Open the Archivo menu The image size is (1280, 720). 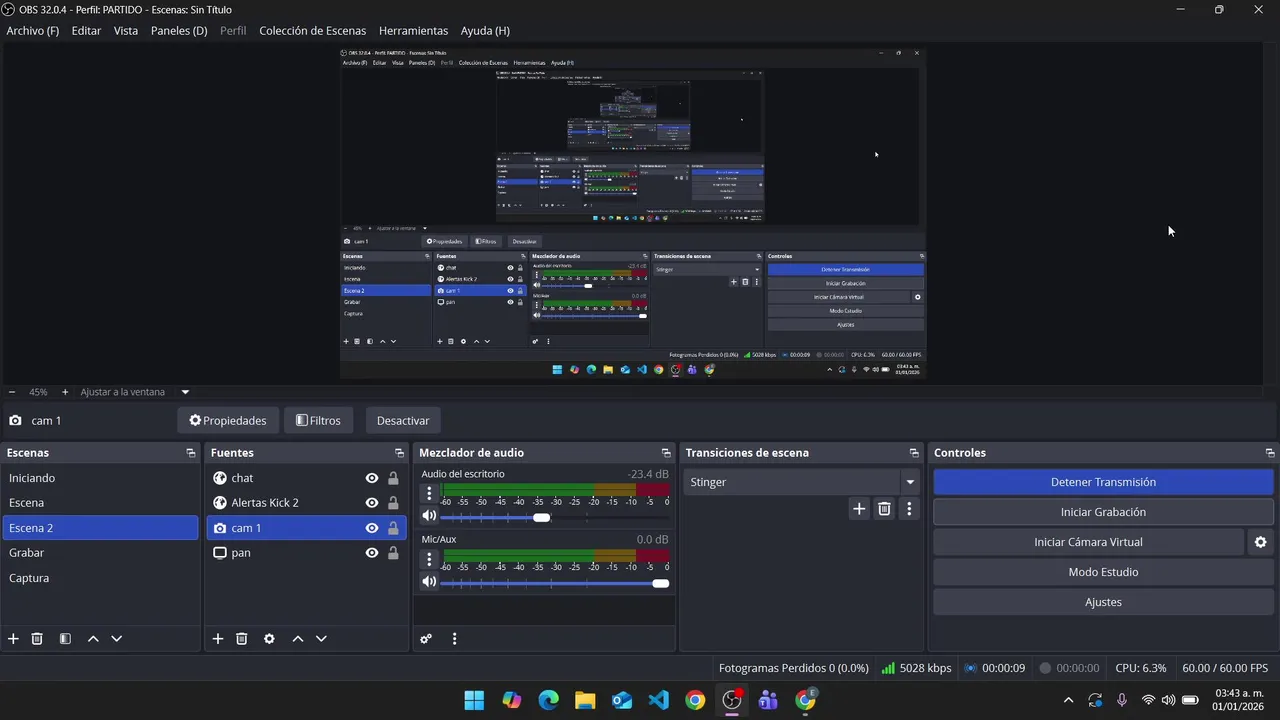(33, 31)
